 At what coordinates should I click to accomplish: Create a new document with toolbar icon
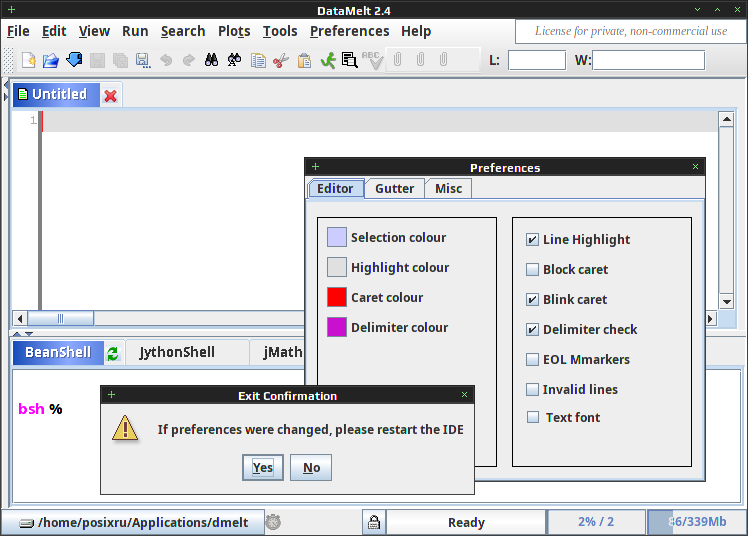tap(29, 61)
